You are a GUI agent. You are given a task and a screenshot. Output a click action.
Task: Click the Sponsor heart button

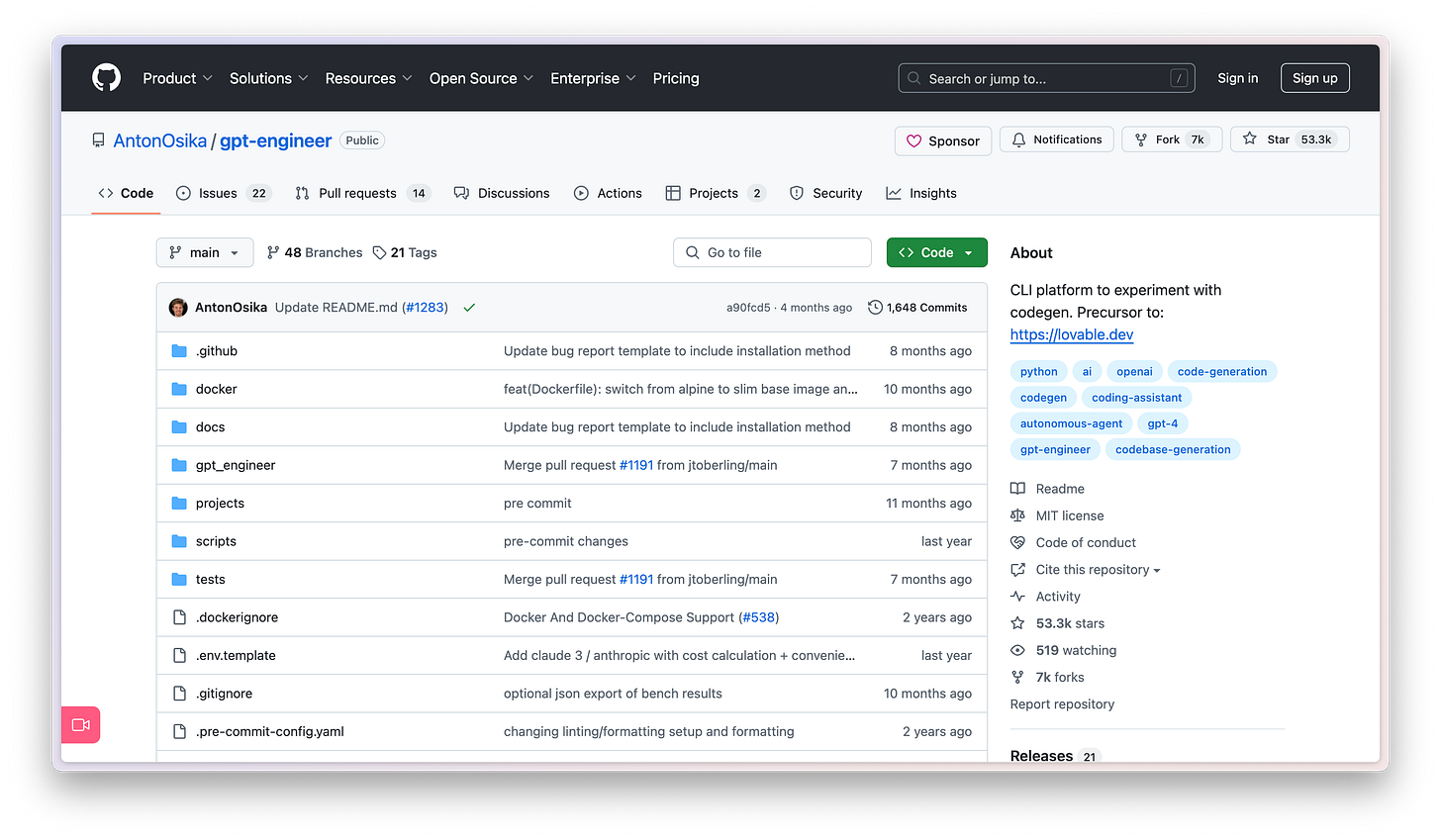pyautogui.click(x=943, y=141)
